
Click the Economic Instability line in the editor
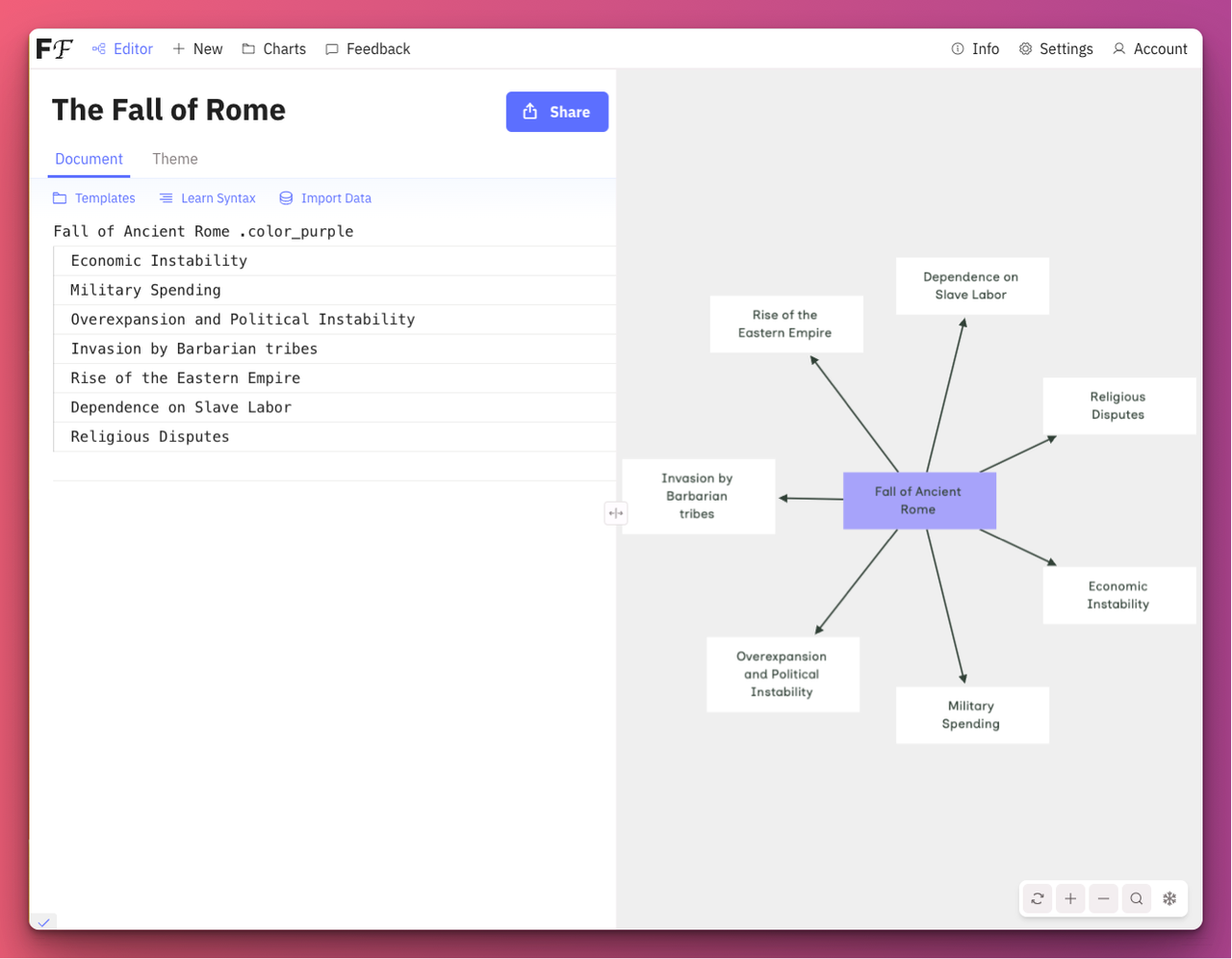(158, 260)
